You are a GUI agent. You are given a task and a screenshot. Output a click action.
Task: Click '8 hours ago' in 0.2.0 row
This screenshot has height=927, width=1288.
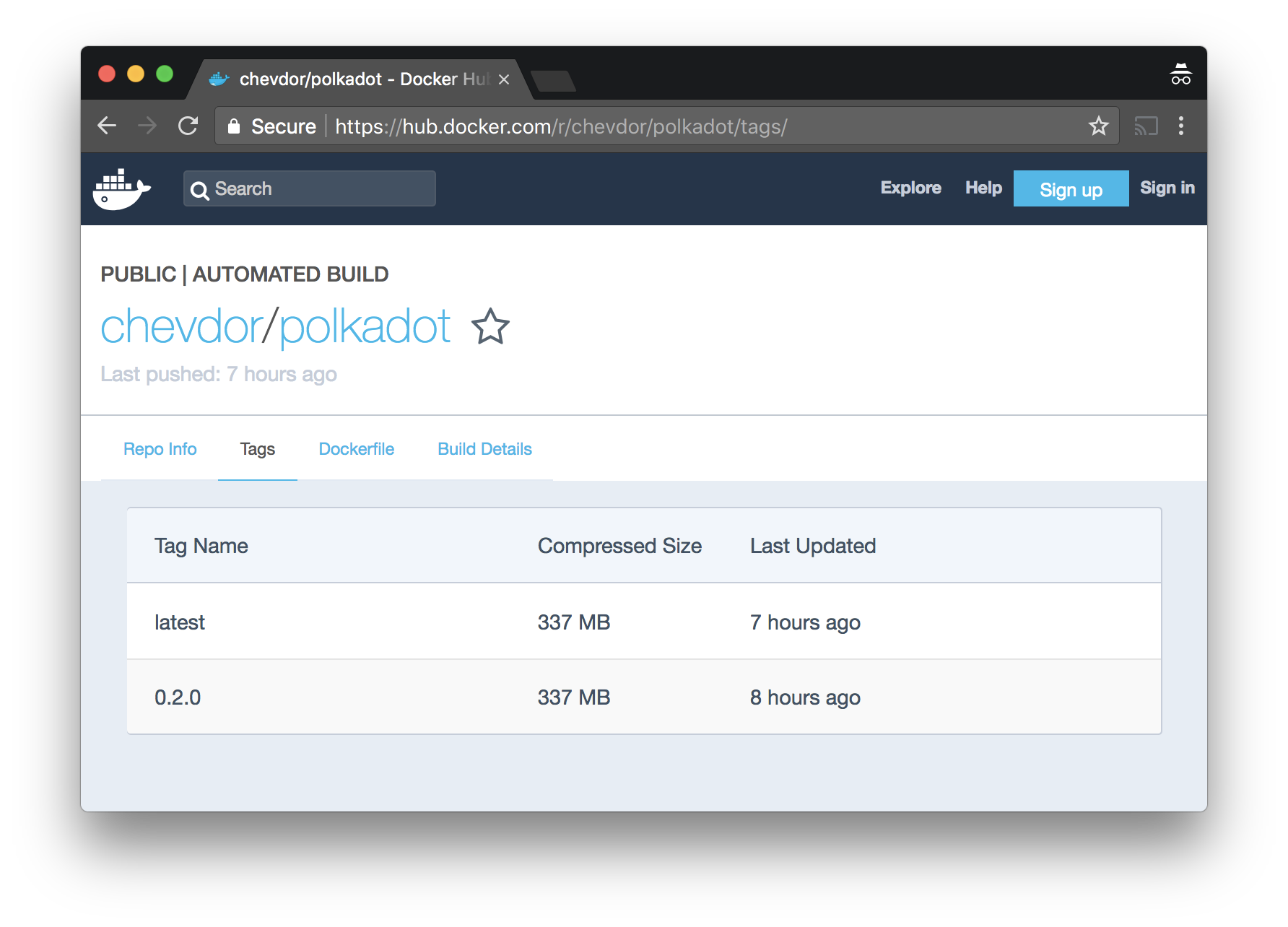(x=805, y=697)
